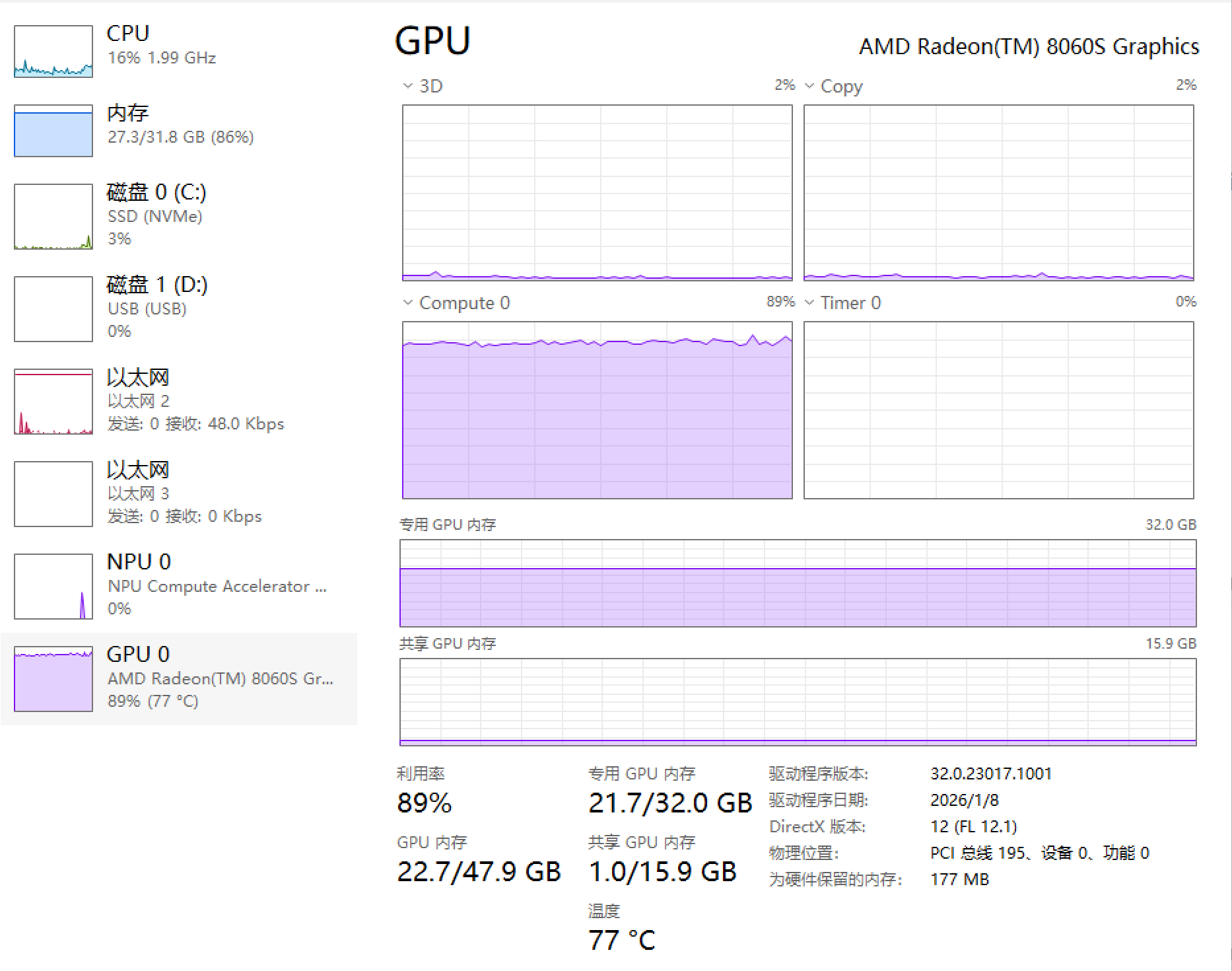
Task: Click the GPU heading title
Action: point(432,41)
